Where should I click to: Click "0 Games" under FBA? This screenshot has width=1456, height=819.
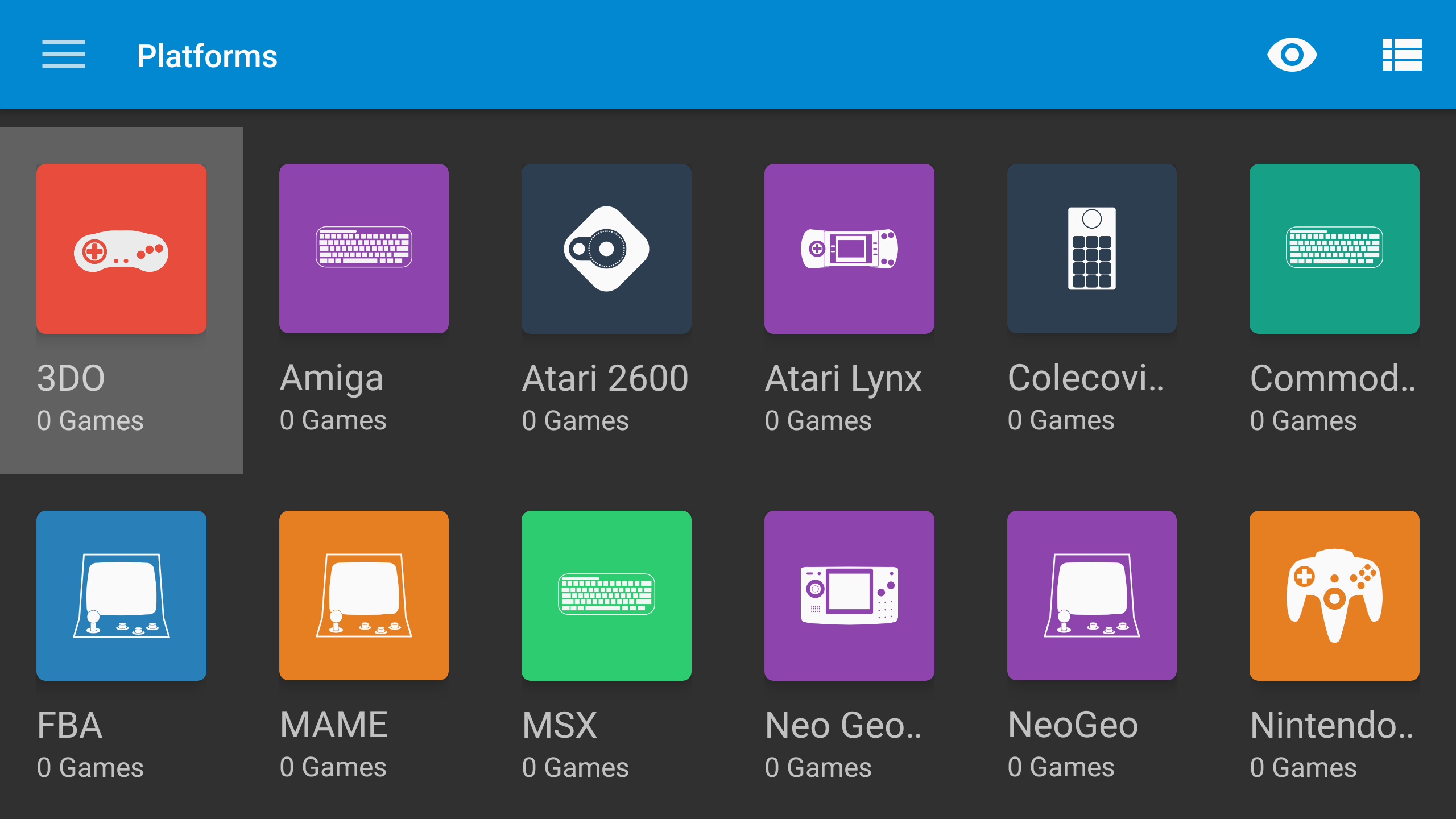[x=90, y=768]
